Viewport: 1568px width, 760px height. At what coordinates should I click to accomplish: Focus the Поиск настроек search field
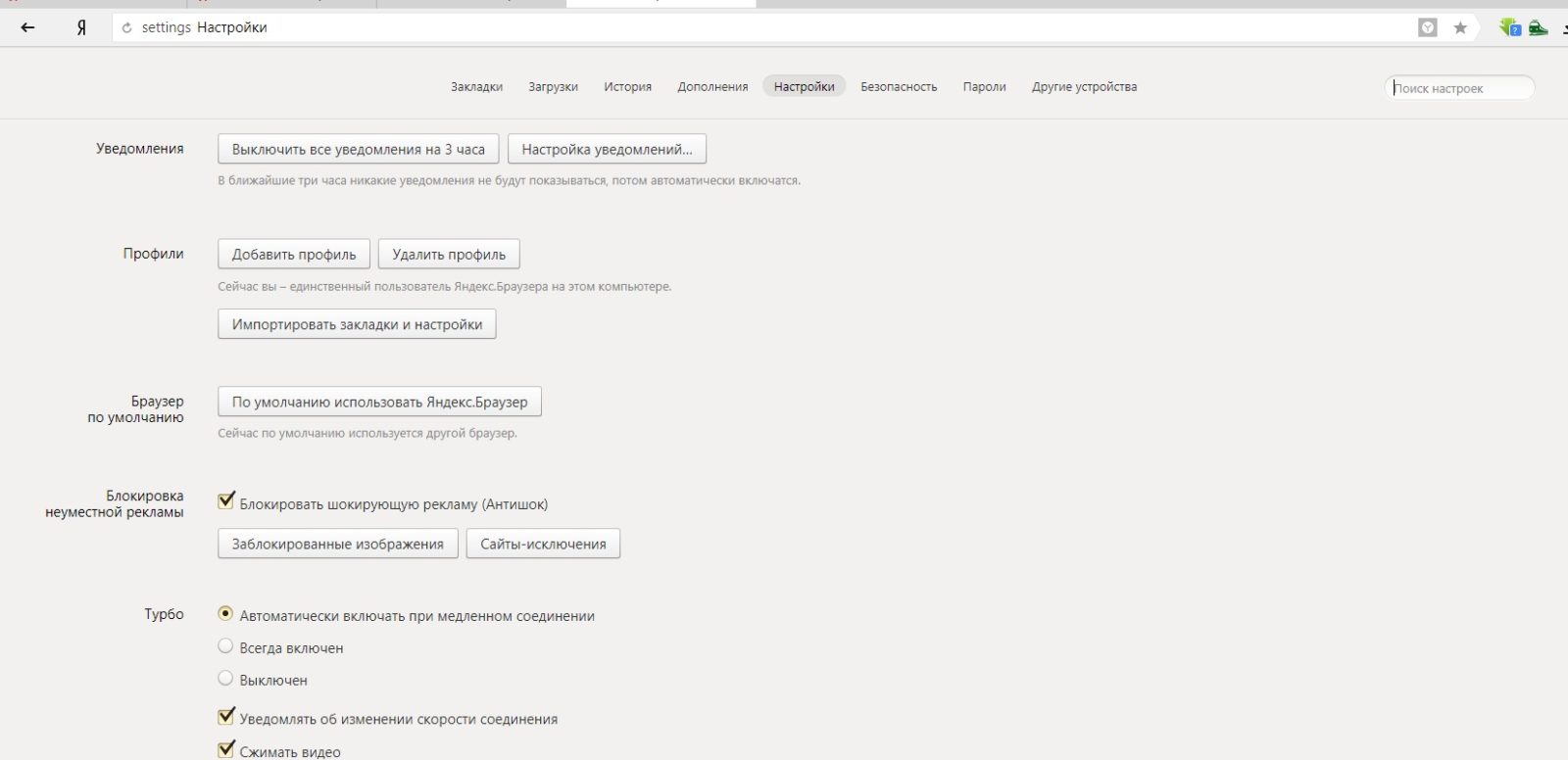1459,88
